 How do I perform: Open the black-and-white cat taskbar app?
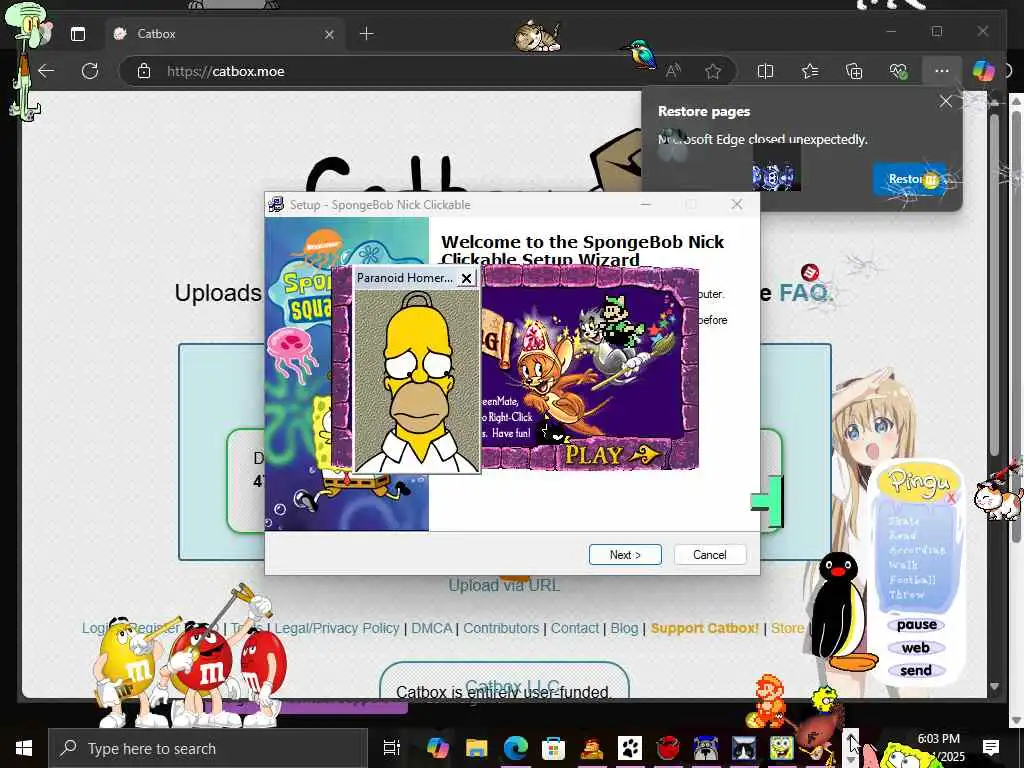(743, 748)
